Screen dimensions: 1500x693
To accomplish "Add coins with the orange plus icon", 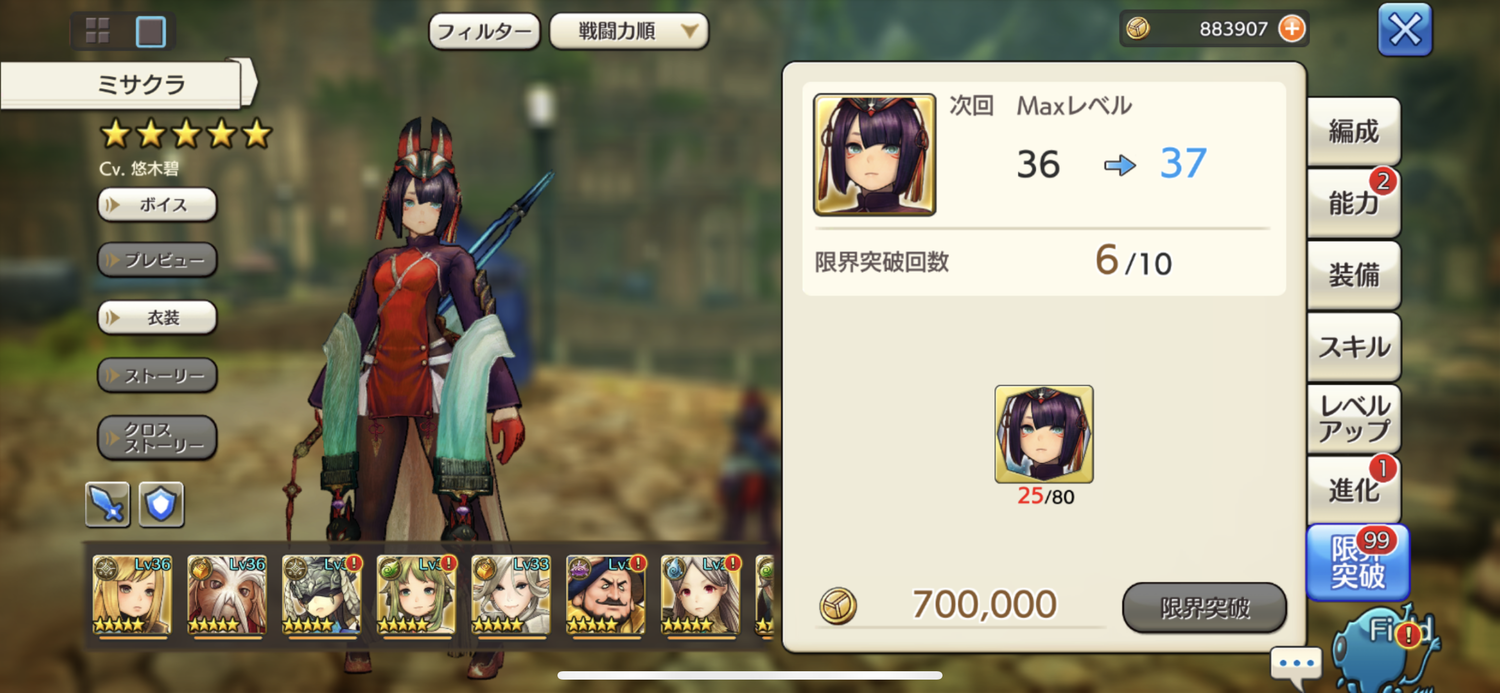I will coord(1292,29).
